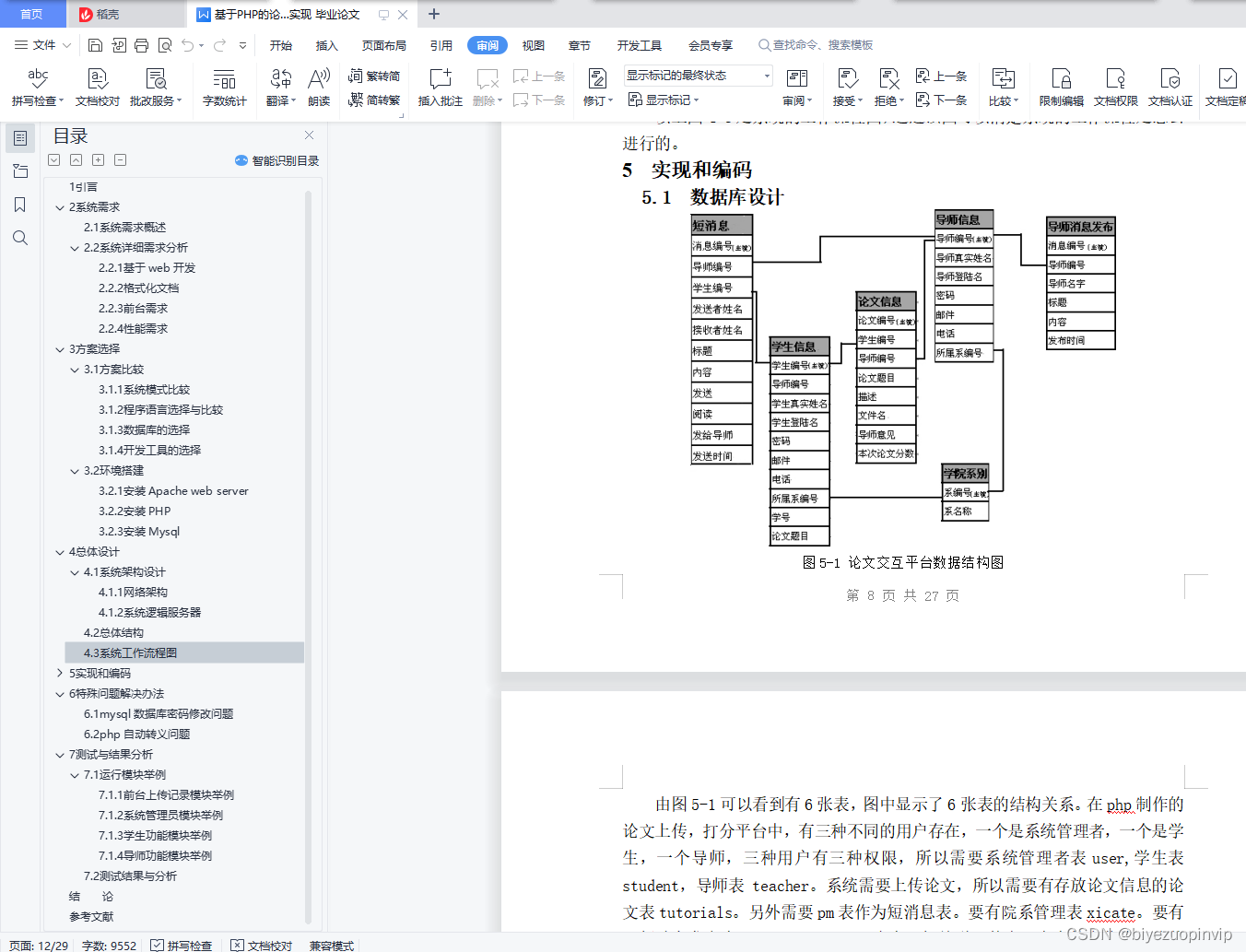This screenshot has height=952, width=1246.
Task: Switch to the 引用 ribbon tab
Action: click(x=441, y=45)
